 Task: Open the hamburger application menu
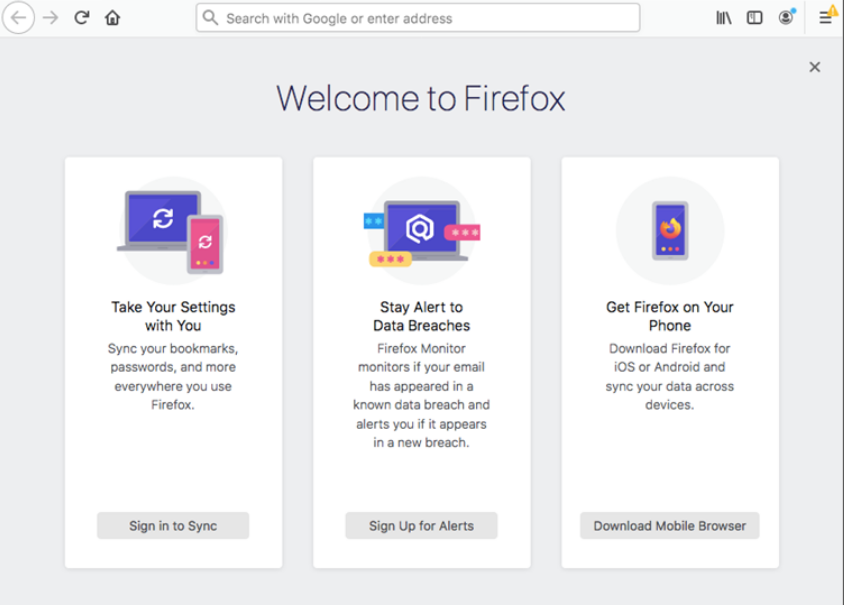pyautogui.click(x=826, y=17)
